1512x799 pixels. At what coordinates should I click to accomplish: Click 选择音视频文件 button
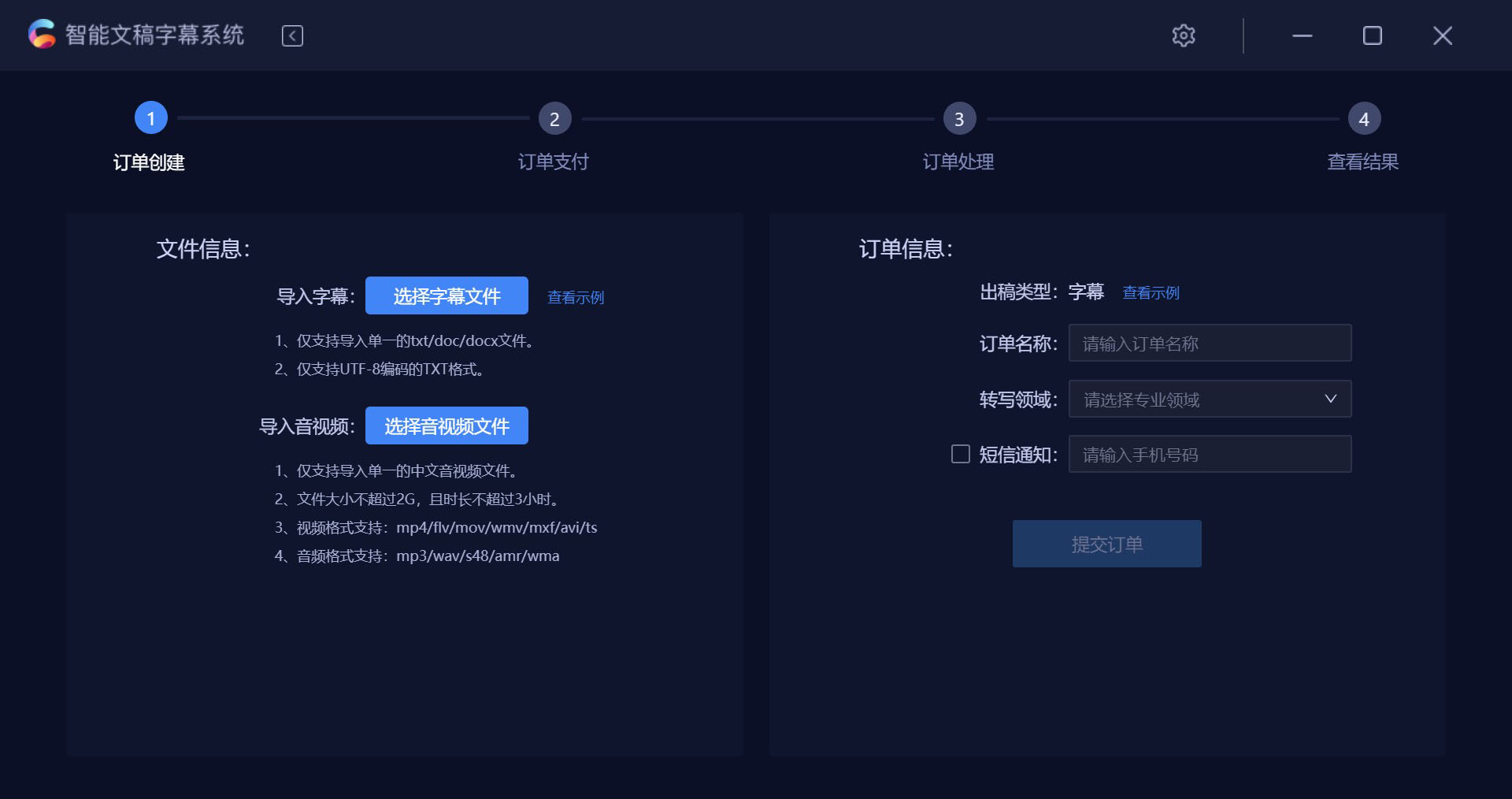click(447, 426)
